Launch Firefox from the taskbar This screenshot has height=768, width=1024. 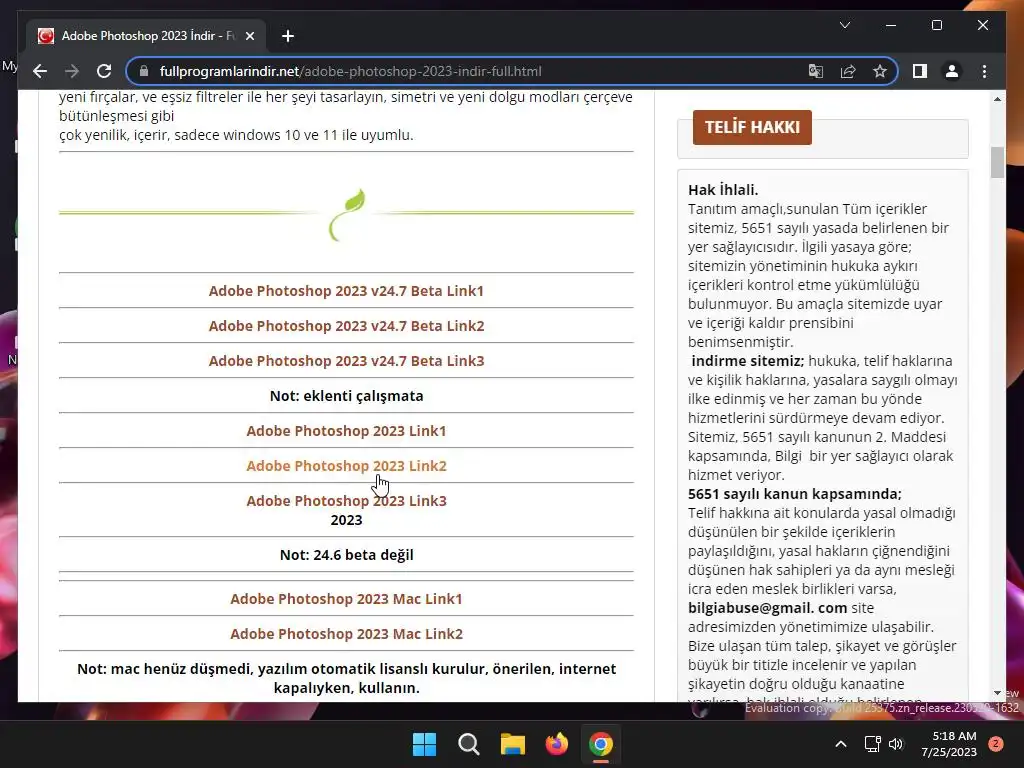coord(556,744)
